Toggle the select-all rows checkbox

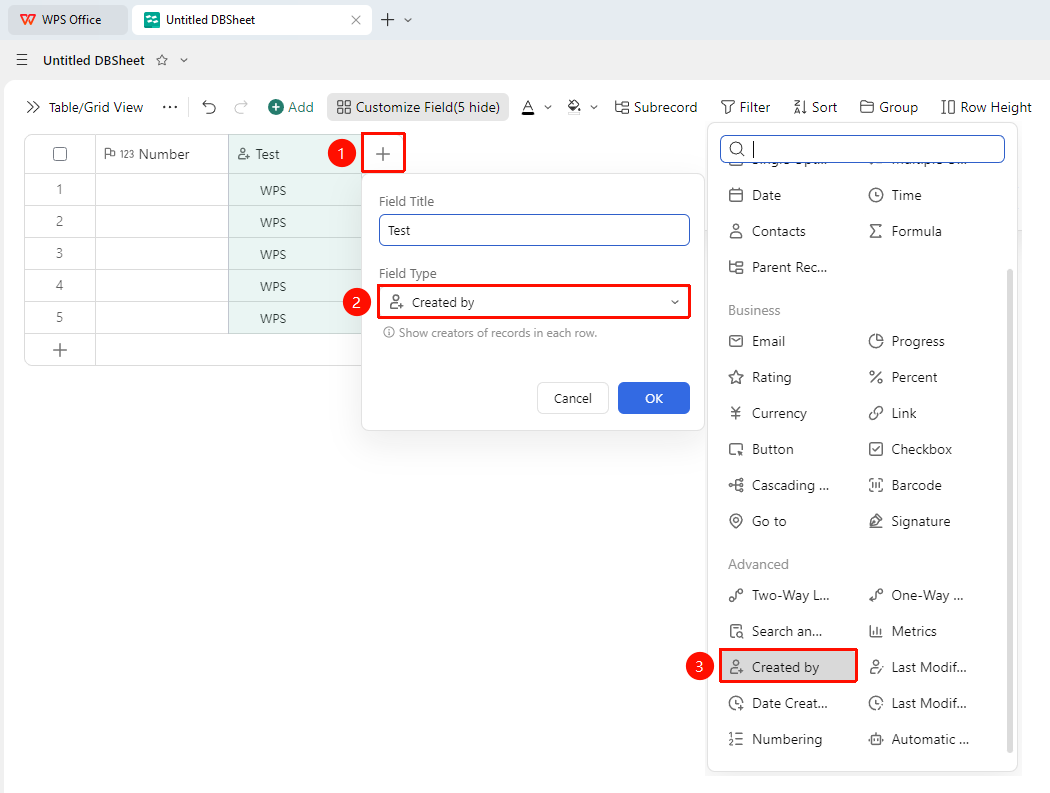point(60,154)
